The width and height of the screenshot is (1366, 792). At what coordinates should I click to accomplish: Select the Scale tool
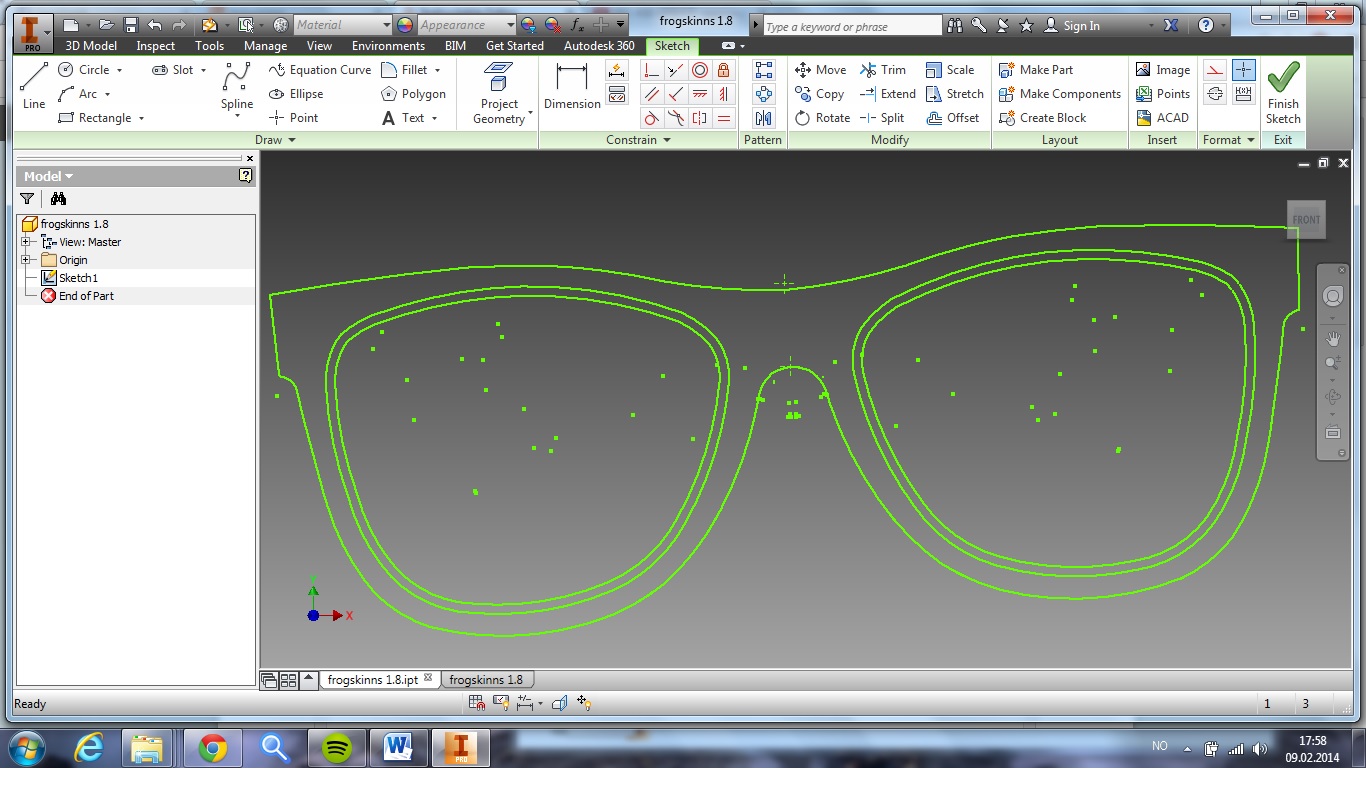[950, 70]
